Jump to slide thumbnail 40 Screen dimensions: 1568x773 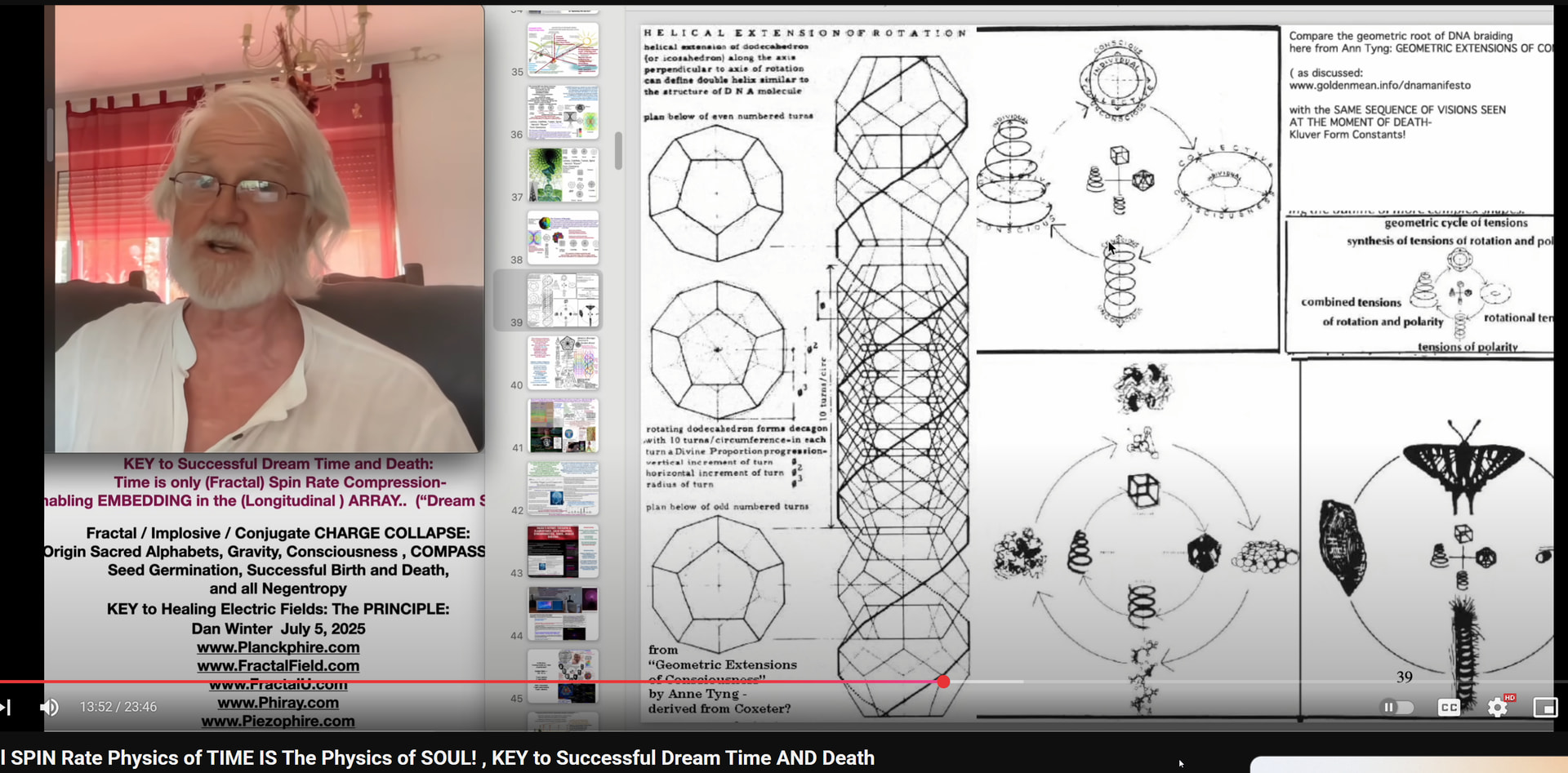(x=563, y=363)
